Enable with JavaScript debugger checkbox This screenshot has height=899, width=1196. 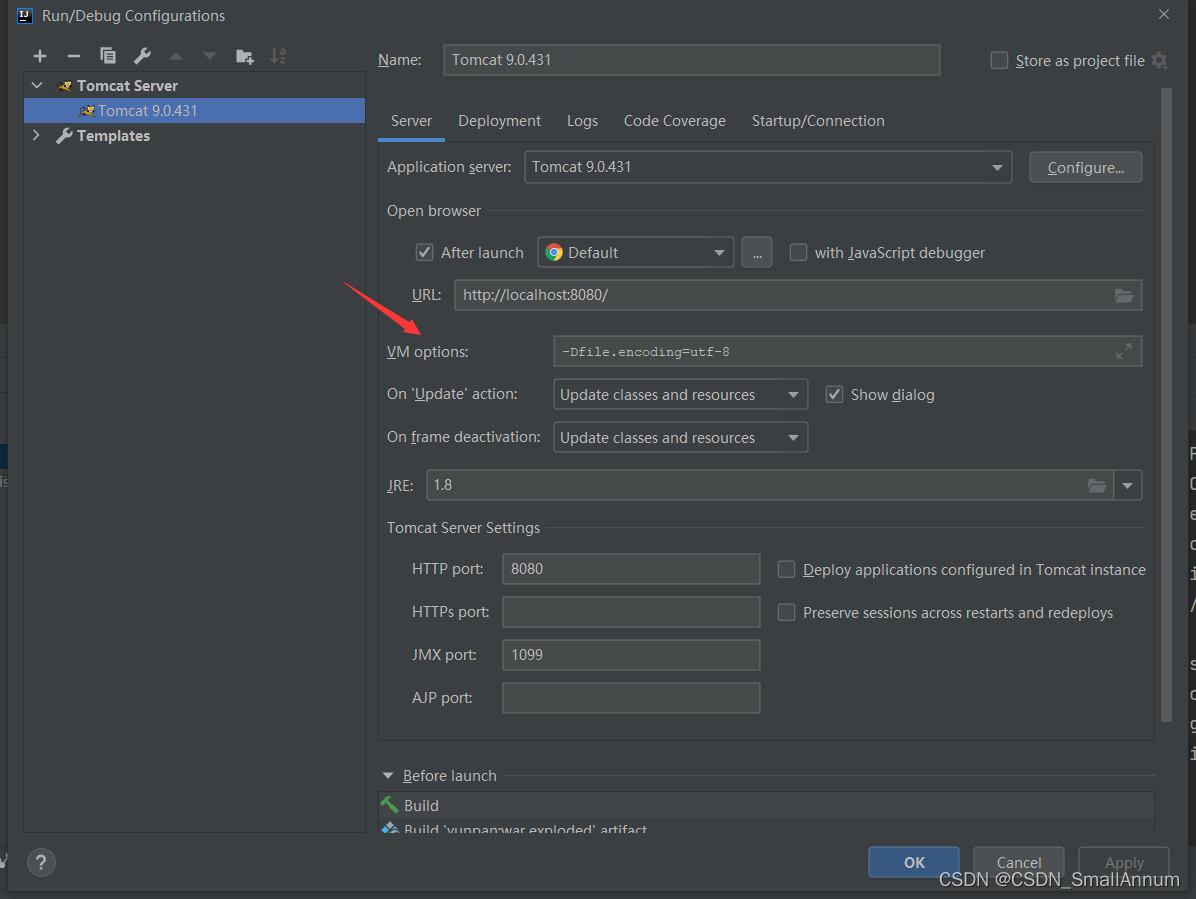798,252
